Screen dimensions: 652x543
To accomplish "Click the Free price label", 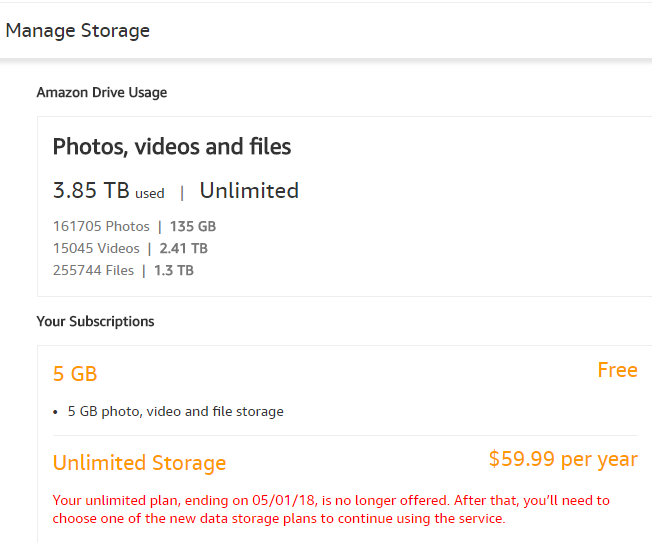I will click(617, 371).
